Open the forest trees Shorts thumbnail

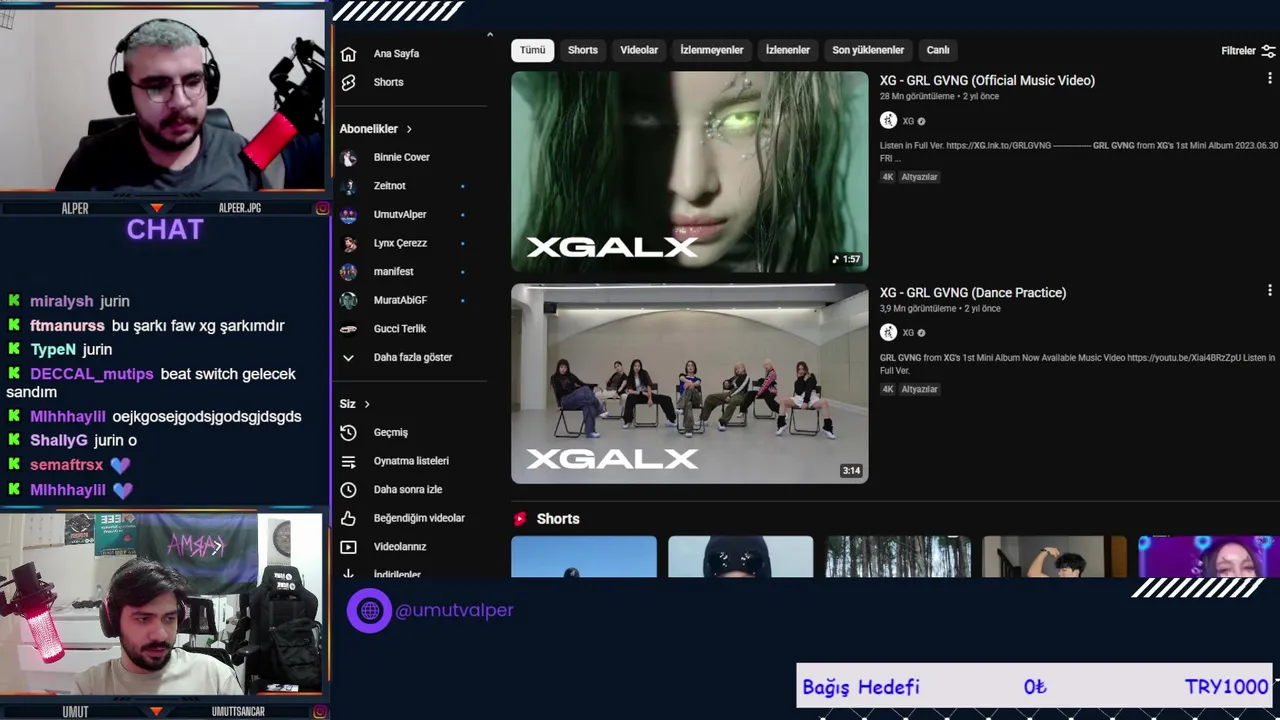pyautogui.click(x=898, y=557)
